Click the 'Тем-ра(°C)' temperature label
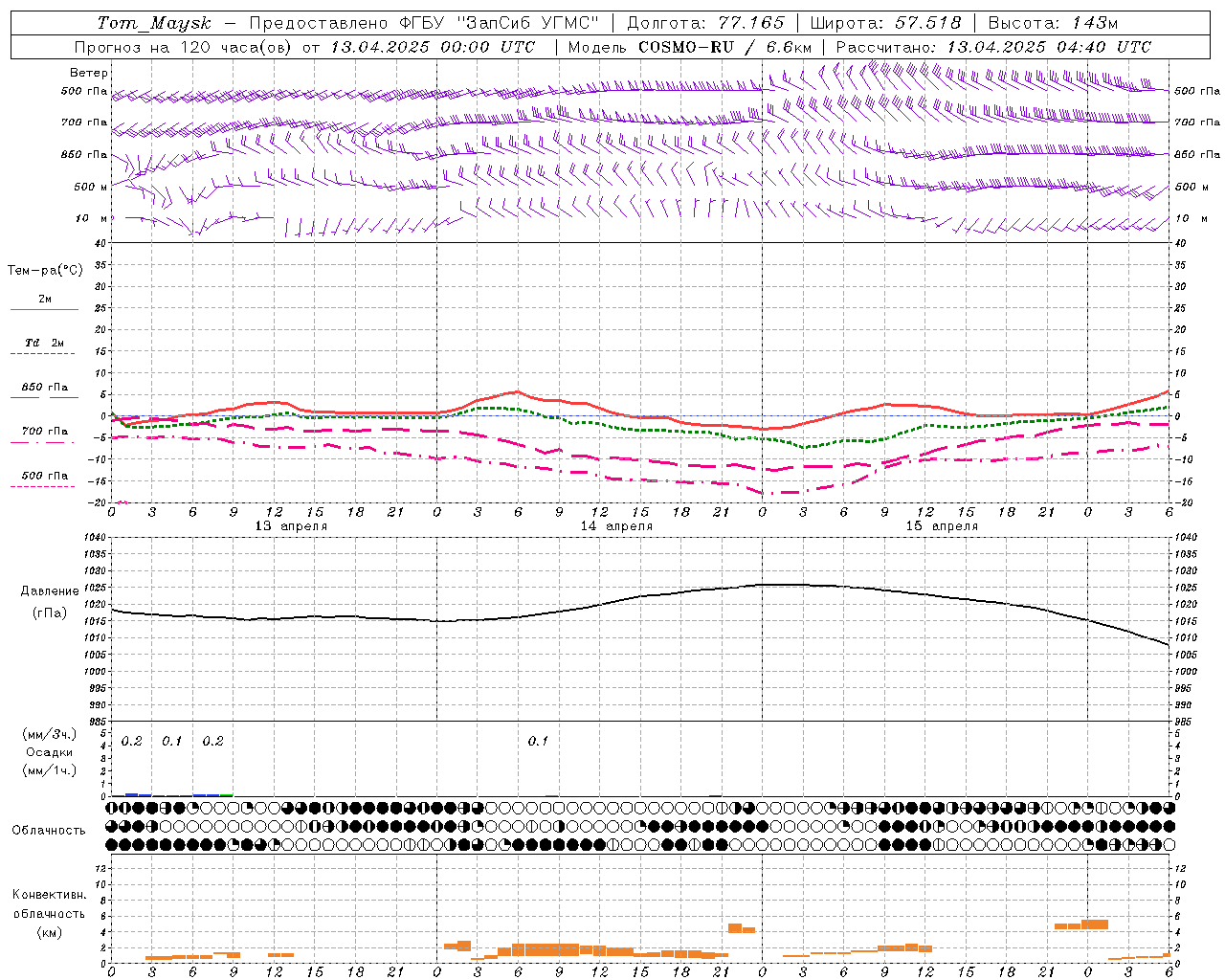Viewport: 1225px width, 980px height. (x=45, y=271)
